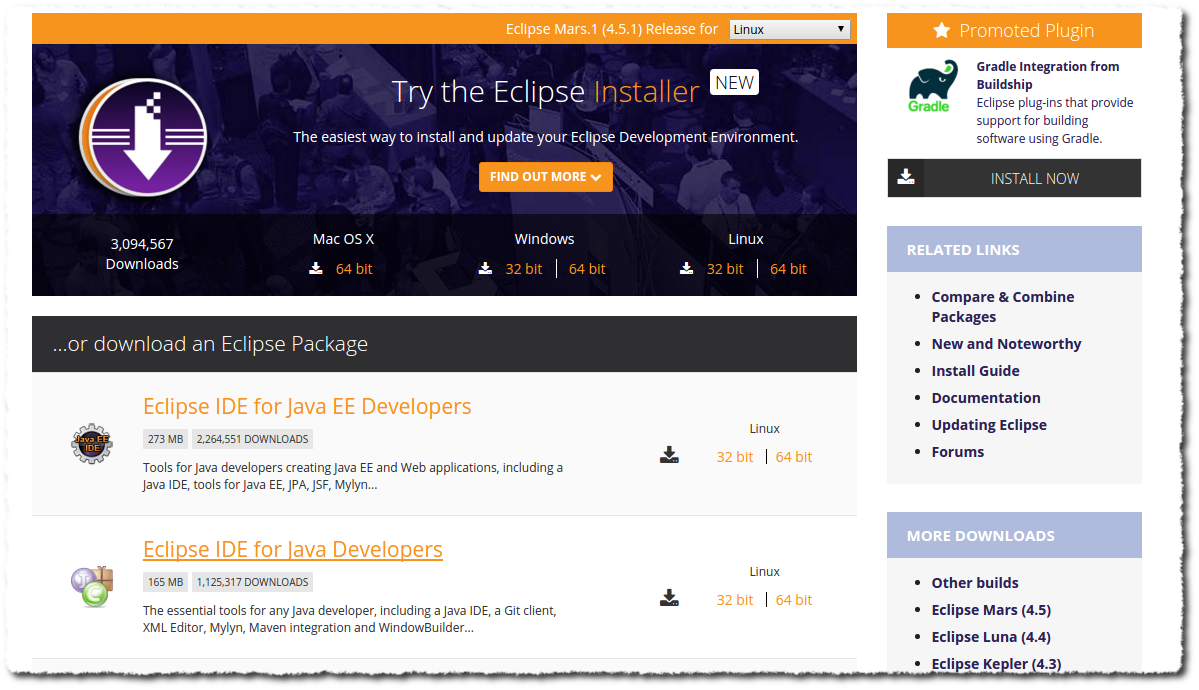This screenshot has height=690, width=1199.
Task: Click download icon for Java Developers package
Action: click(x=669, y=598)
